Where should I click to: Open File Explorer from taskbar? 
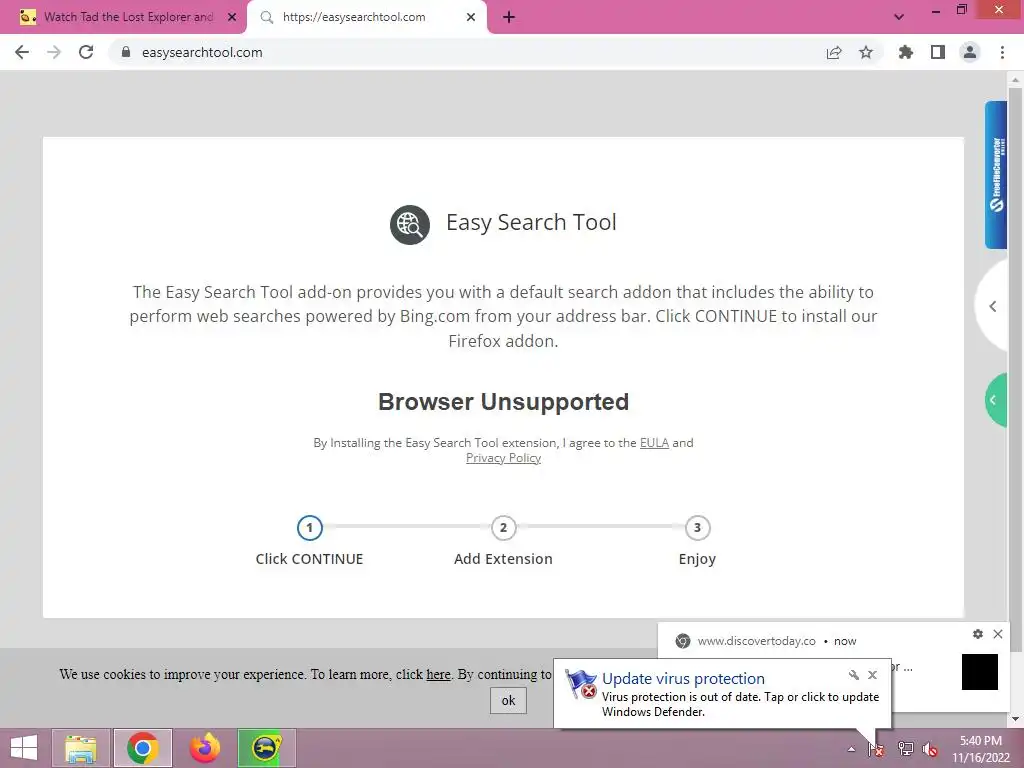click(81, 748)
